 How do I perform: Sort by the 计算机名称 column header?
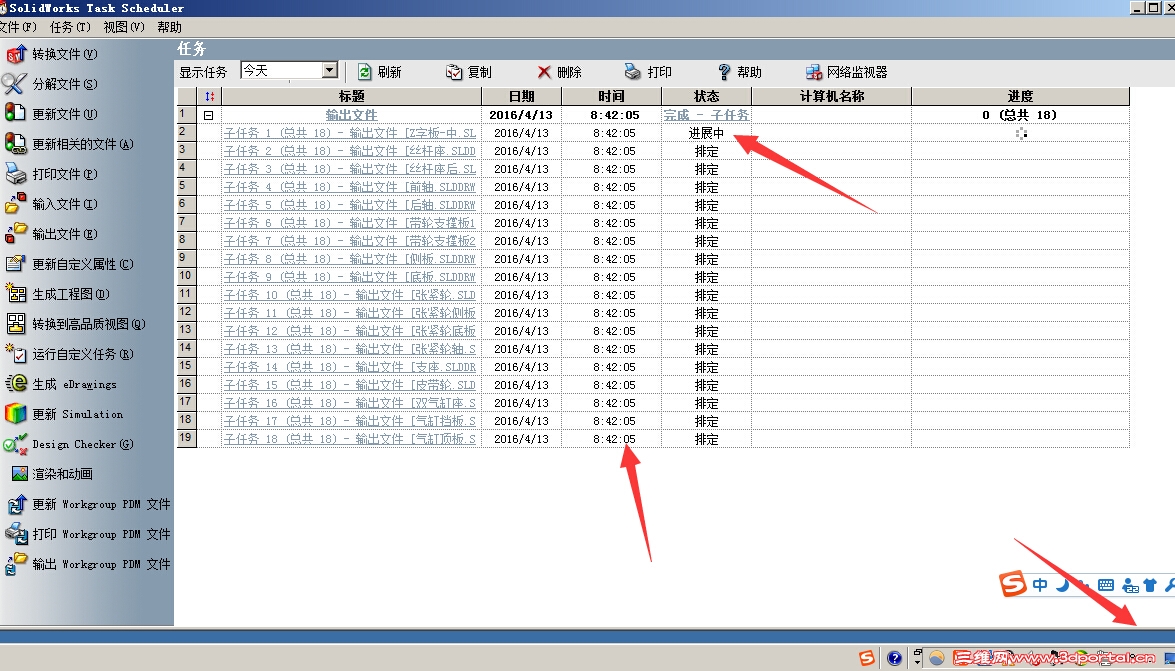click(832, 96)
